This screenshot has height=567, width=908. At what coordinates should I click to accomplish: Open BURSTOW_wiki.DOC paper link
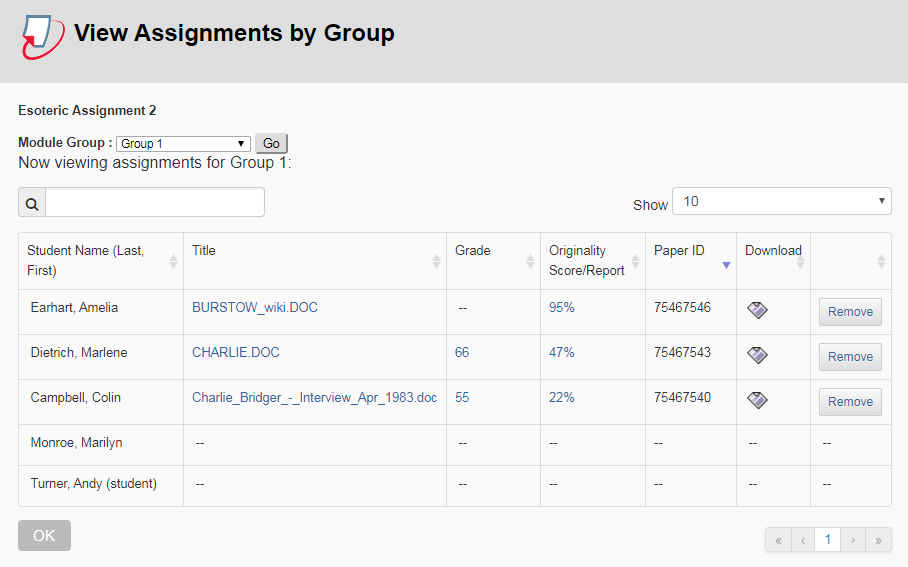(x=255, y=308)
